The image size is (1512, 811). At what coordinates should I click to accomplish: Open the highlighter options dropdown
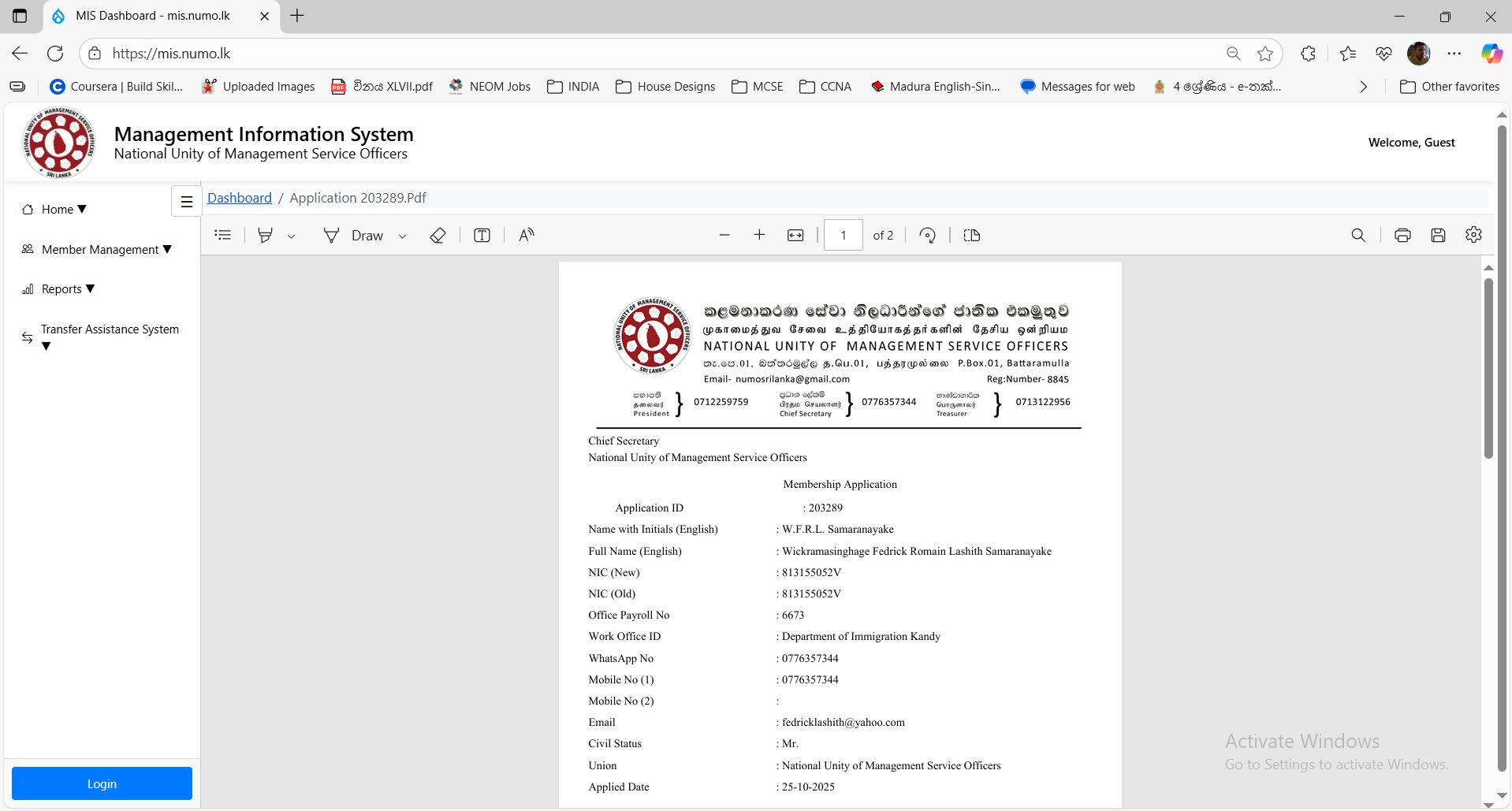pyautogui.click(x=291, y=236)
